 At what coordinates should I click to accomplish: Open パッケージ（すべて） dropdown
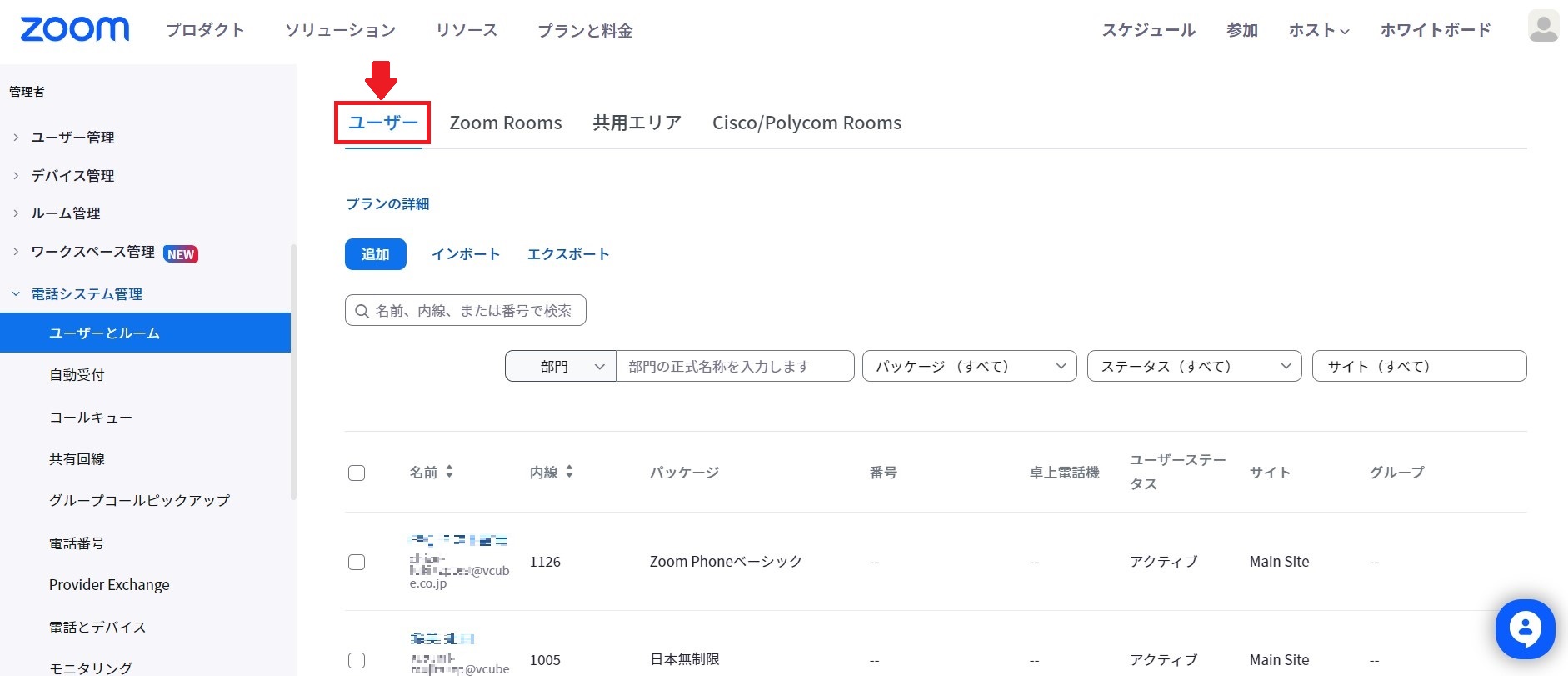969,366
